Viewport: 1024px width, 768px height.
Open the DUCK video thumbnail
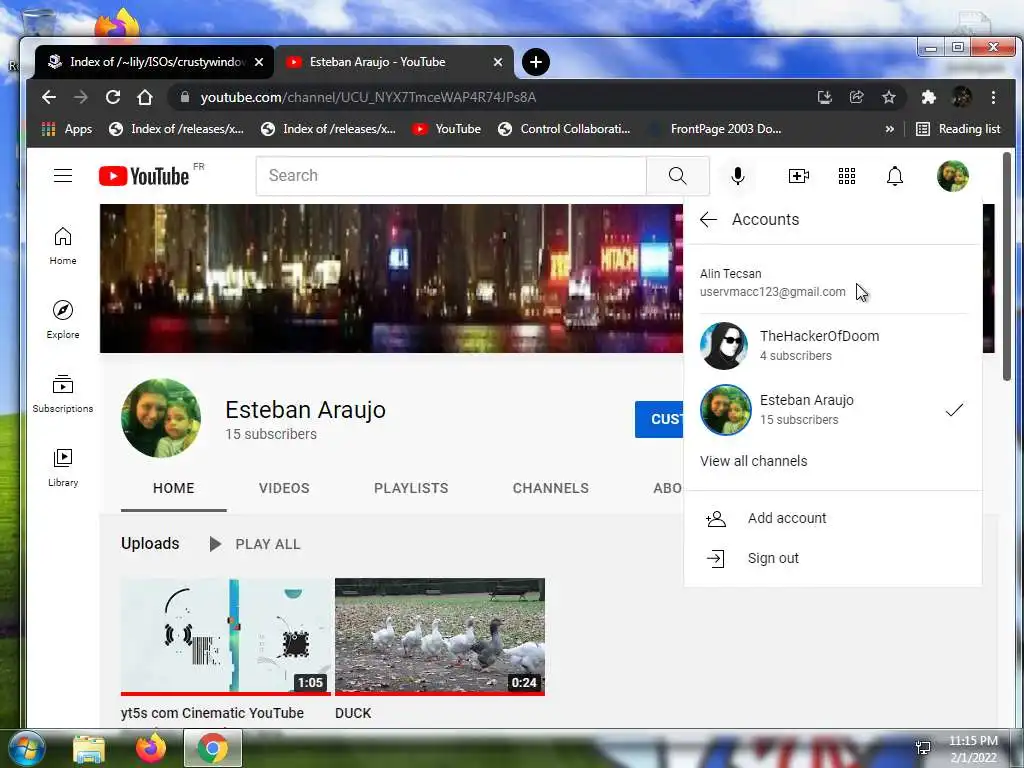coord(440,636)
